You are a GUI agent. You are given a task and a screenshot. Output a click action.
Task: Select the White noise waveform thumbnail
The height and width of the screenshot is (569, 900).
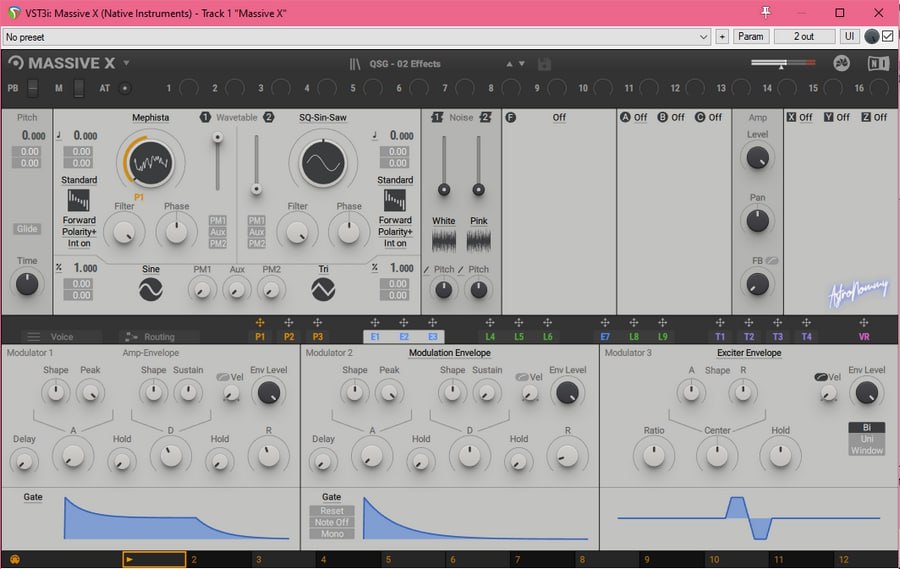pos(444,241)
